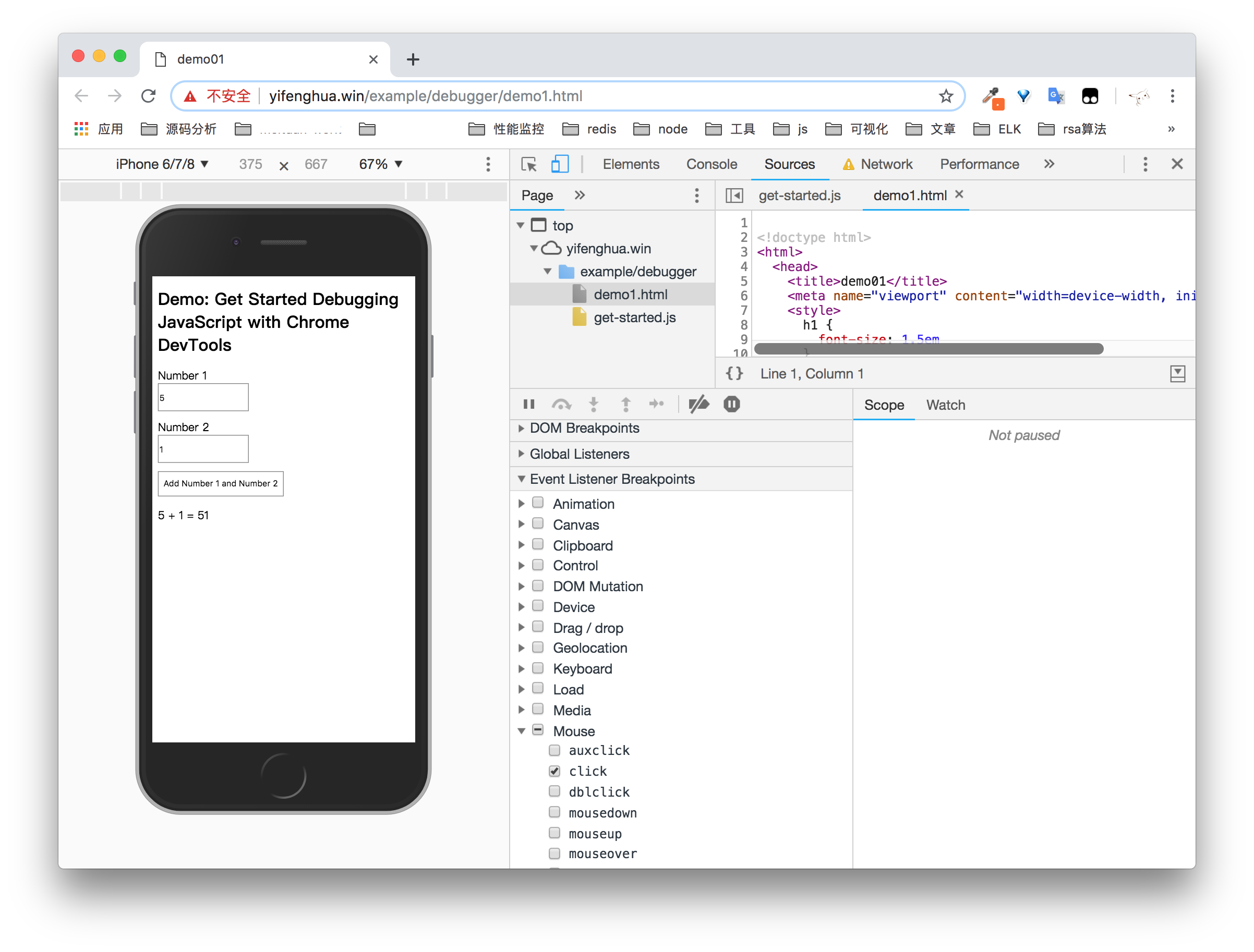Open the Performance tab
This screenshot has width=1254, height=952.
coord(979,164)
